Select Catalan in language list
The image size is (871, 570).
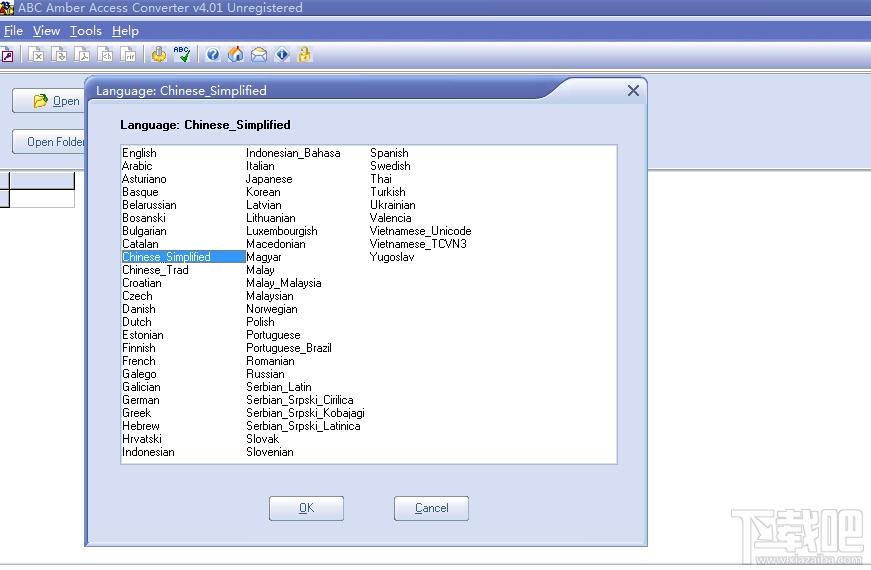pos(140,243)
